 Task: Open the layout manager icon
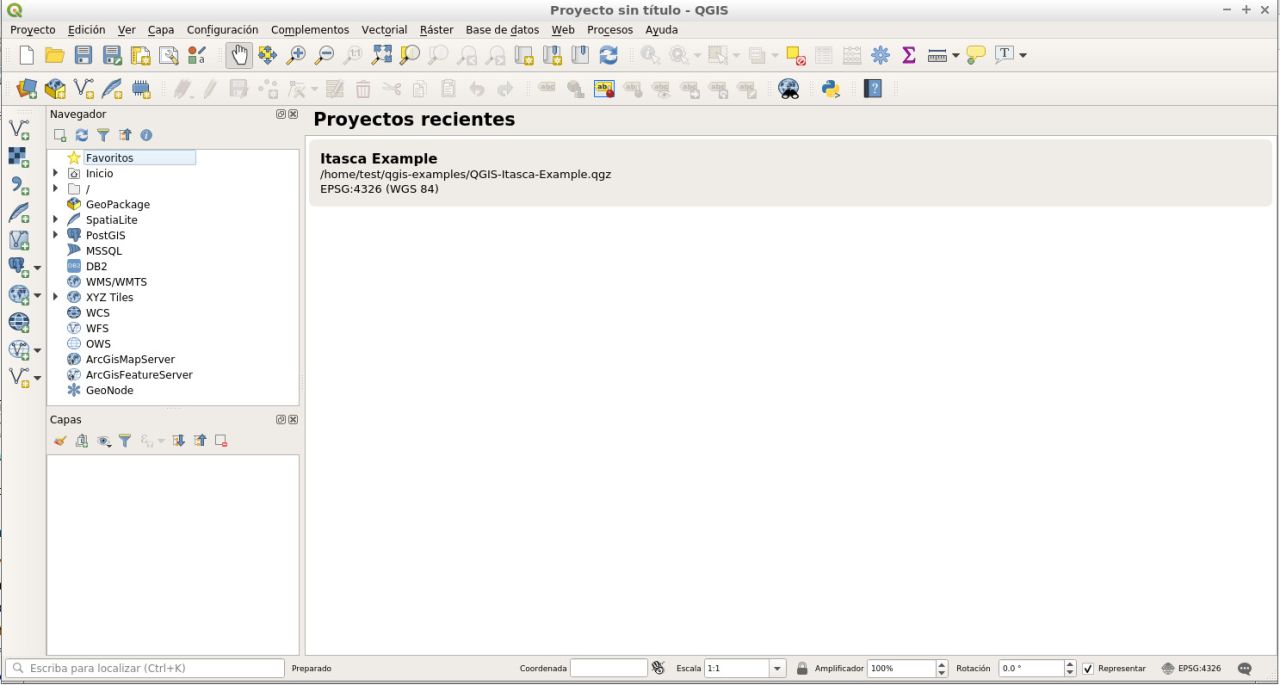169,55
